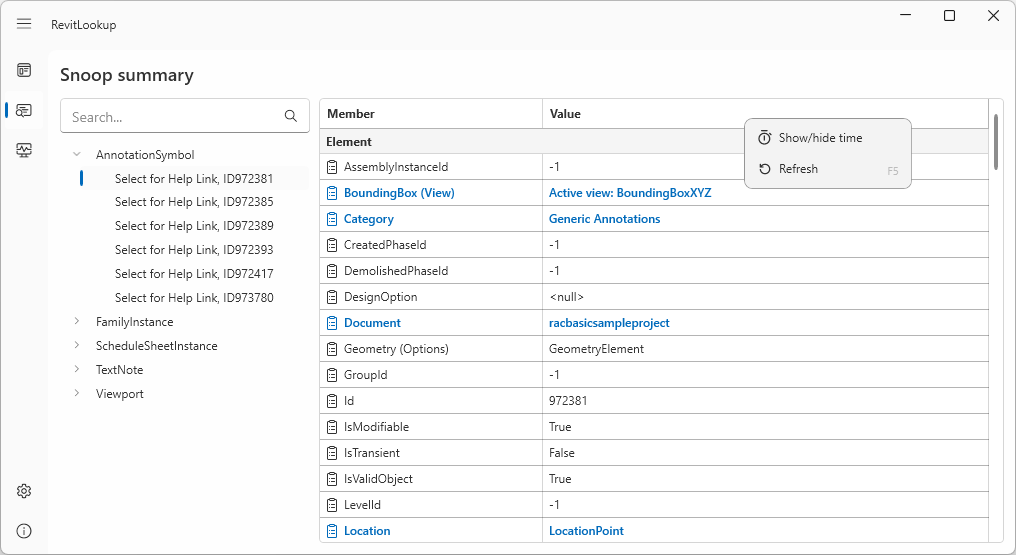Click the icon beside IsValidObject
This screenshot has height=555, width=1016.
click(x=332, y=479)
